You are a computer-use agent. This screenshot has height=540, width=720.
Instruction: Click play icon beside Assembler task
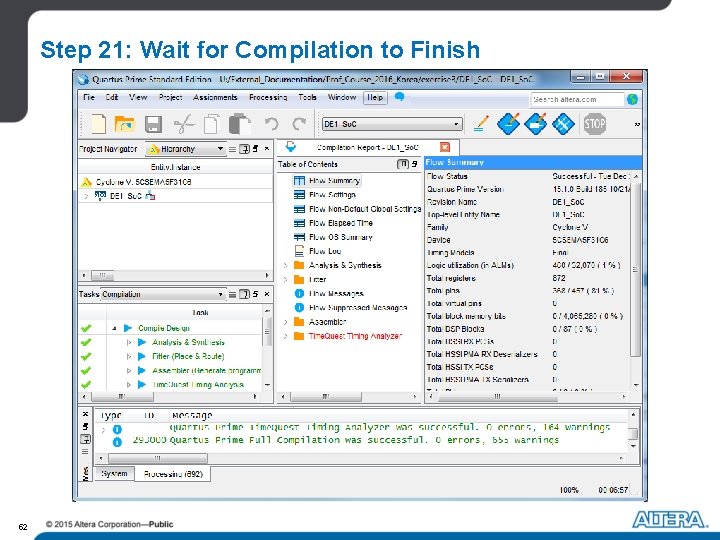coord(142,371)
